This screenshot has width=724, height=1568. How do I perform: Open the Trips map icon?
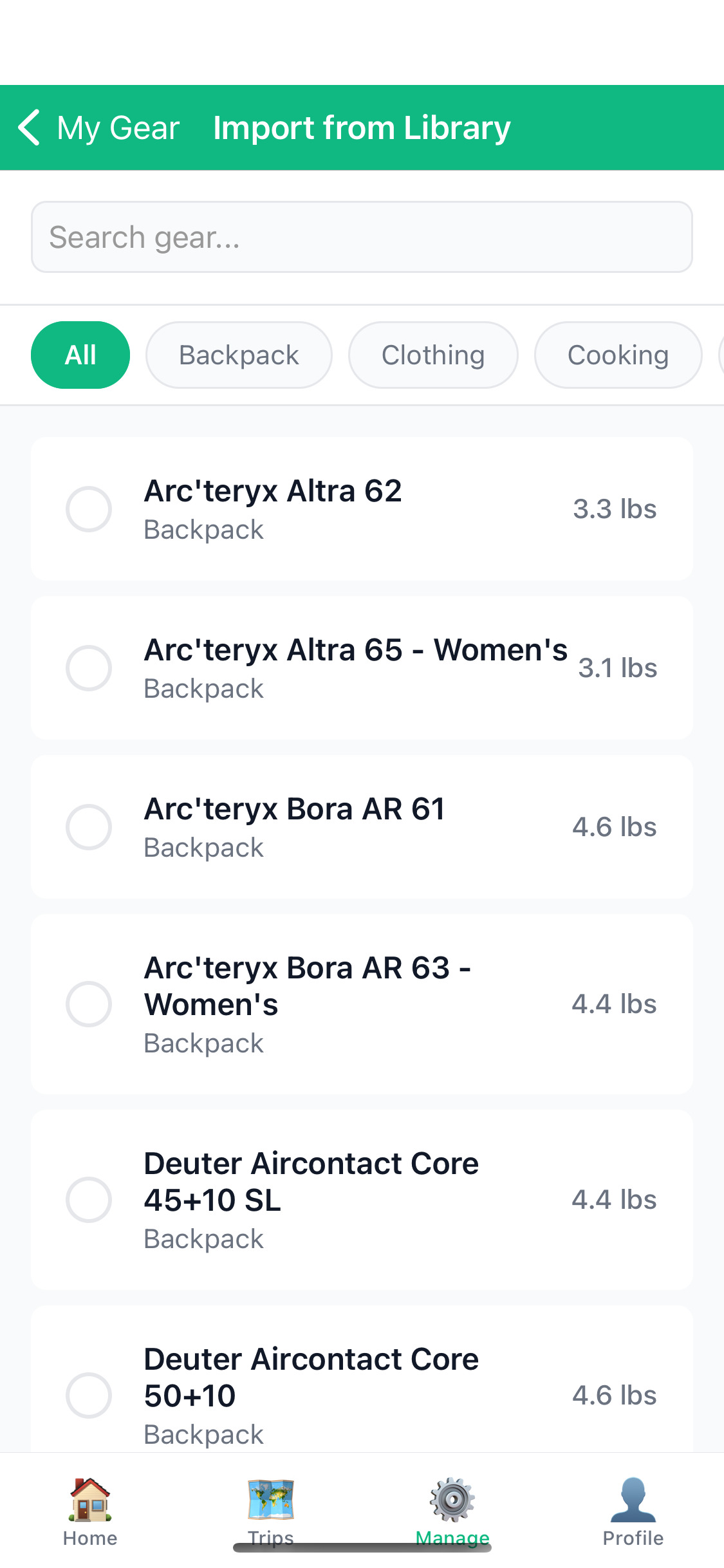click(x=271, y=1500)
